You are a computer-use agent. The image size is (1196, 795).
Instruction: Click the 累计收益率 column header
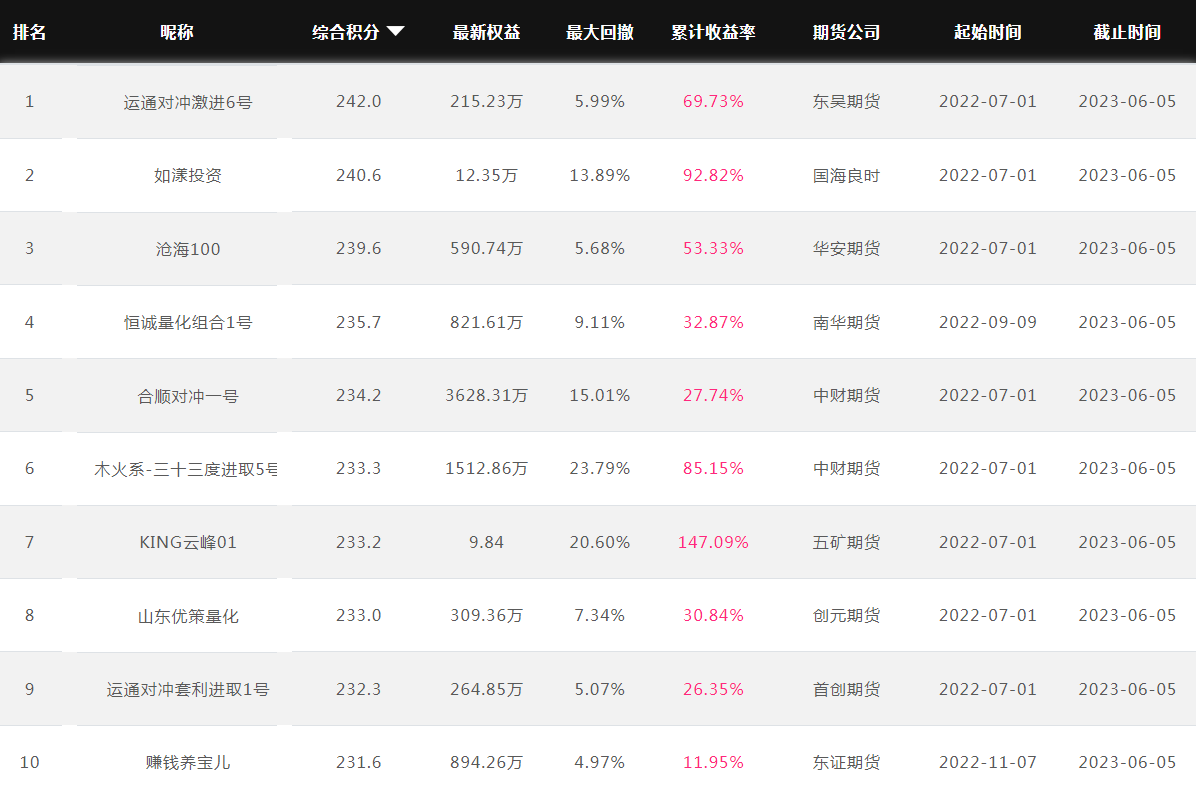point(713,32)
